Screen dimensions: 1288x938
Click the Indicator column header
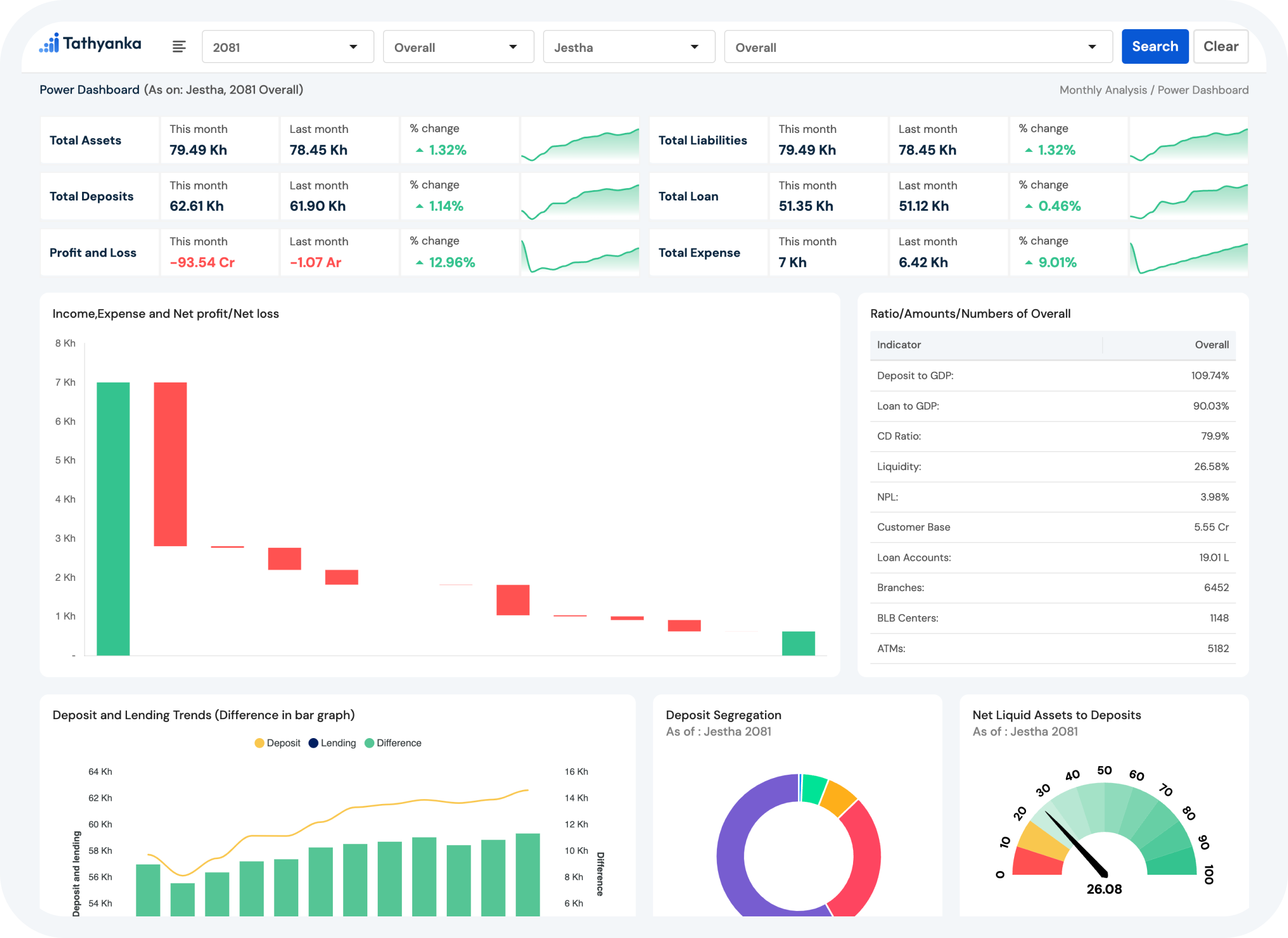[899, 345]
